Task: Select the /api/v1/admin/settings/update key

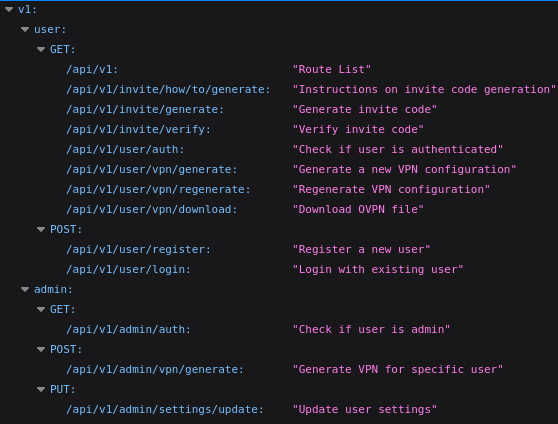Action: [165, 409]
